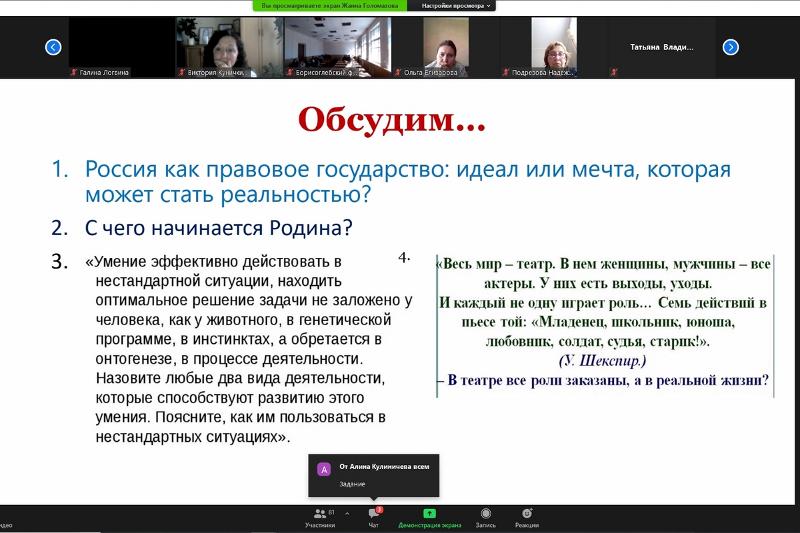Click the green screen-sharing notice banner
The image size is (800, 533).
pos(329,6)
